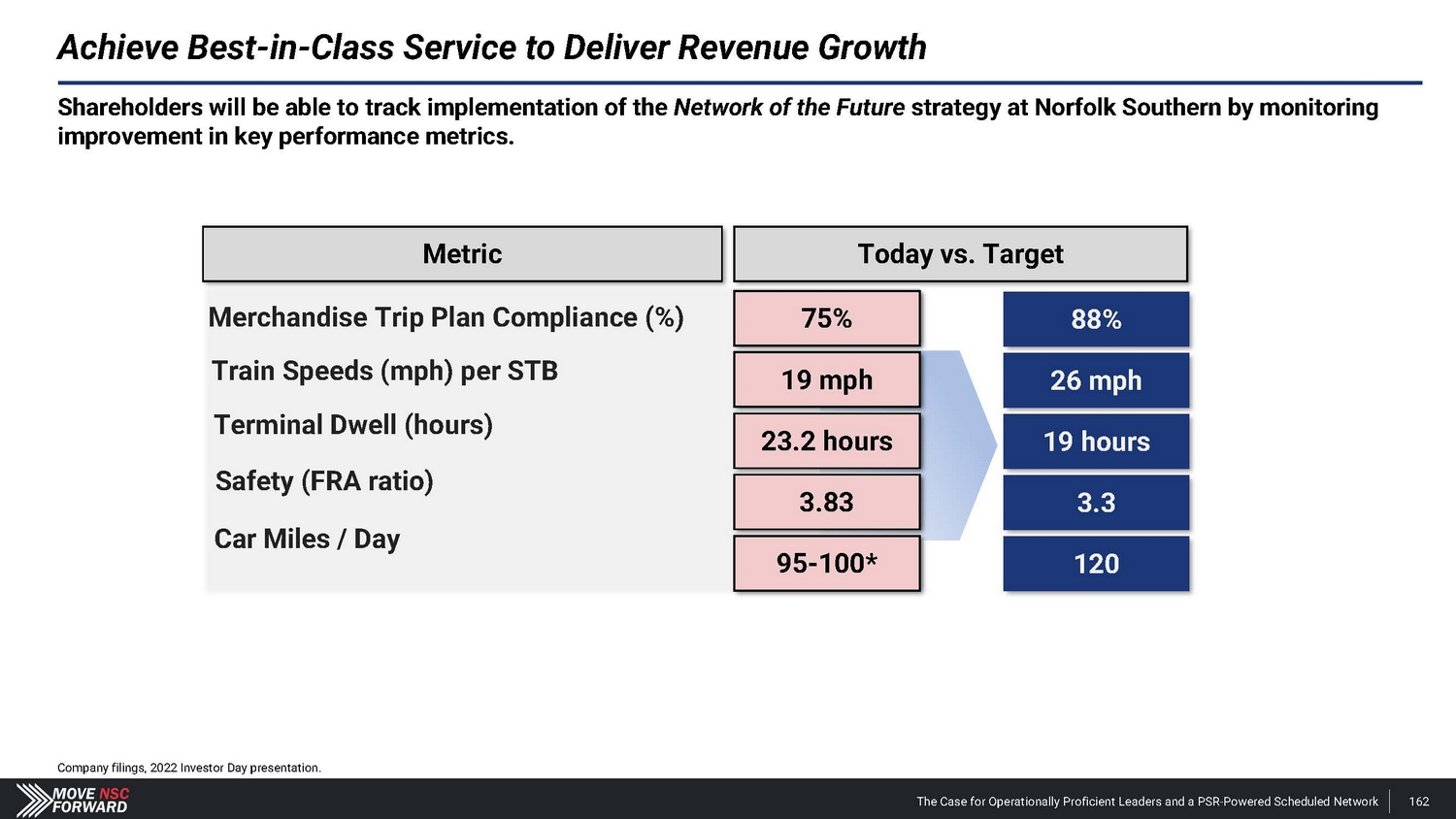The height and width of the screenshot is (819, 1456).
Task: Select the 19 mph current speed box
Action: tap(826, 379)
